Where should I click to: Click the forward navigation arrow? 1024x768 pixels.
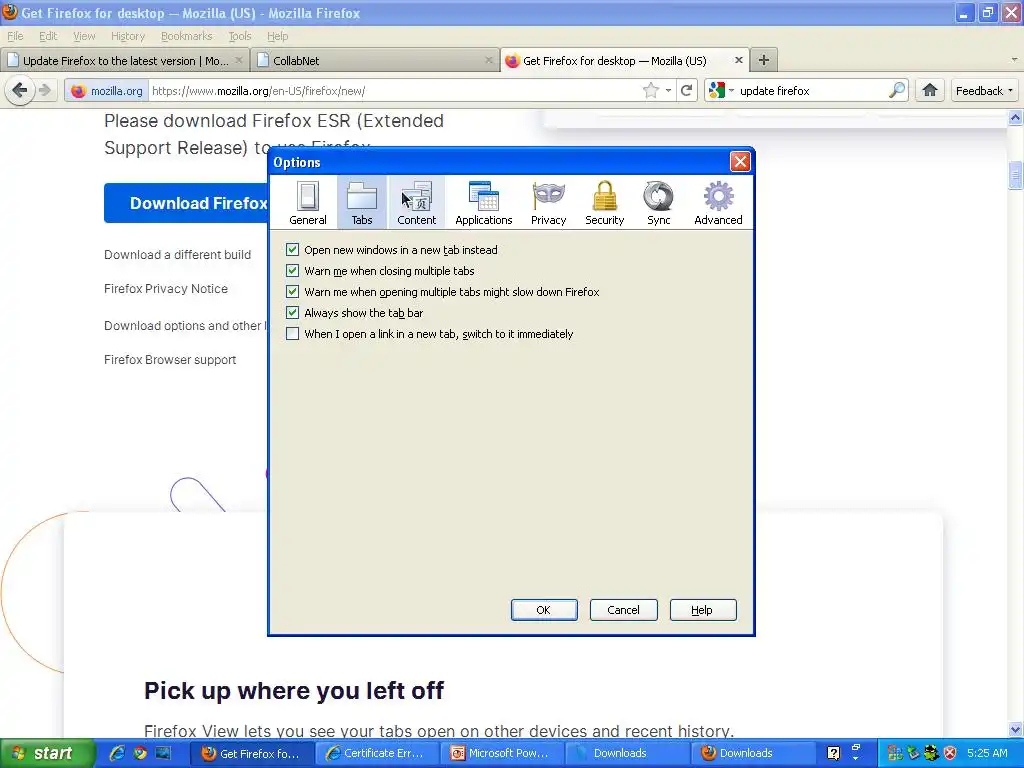tap(44, 90)
